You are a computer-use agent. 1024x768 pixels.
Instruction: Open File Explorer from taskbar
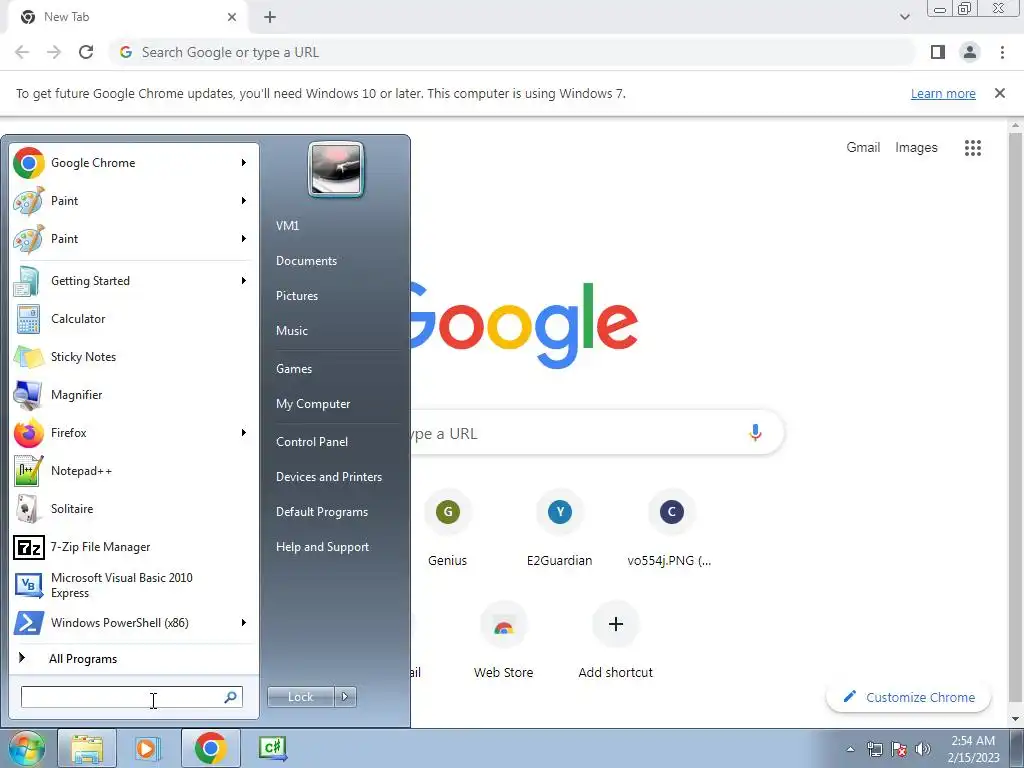(x=87, y=748)
